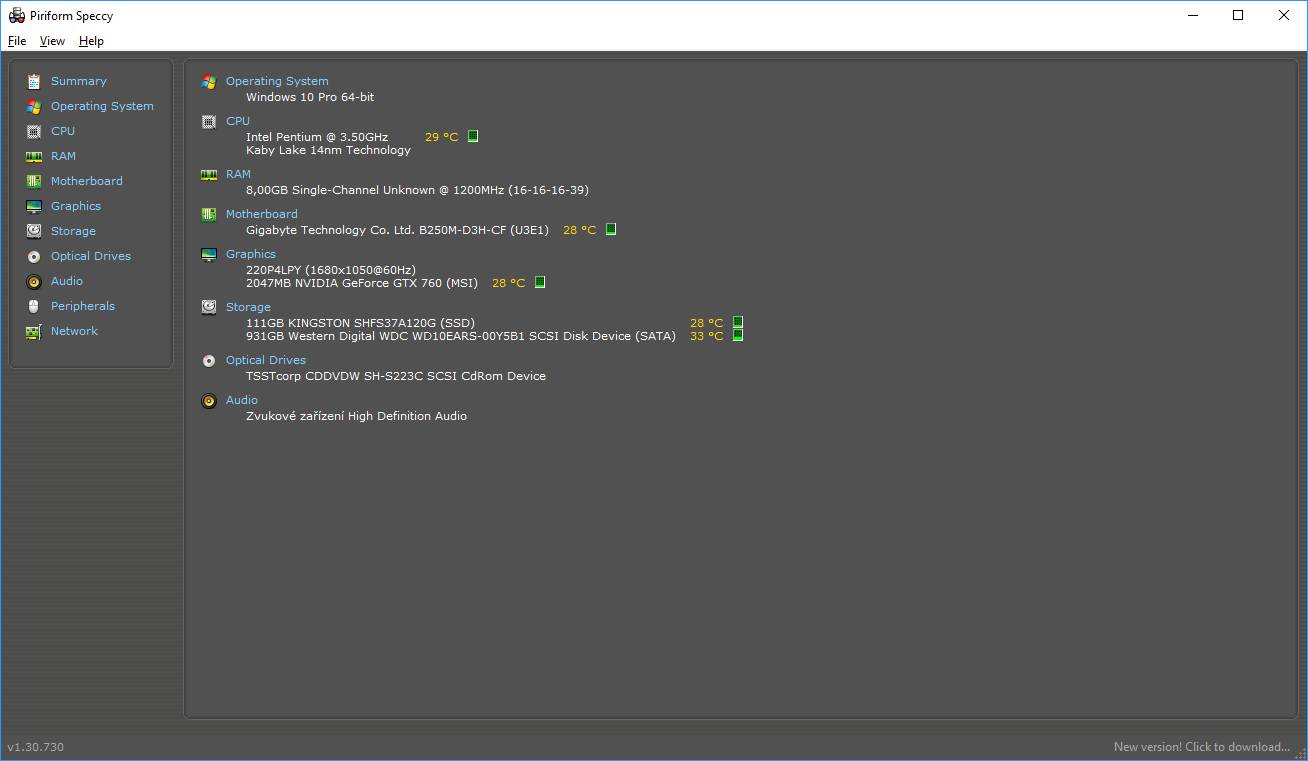
Task: Click the Windows 10 Pro 64-bit text
Action: point(310,97)
